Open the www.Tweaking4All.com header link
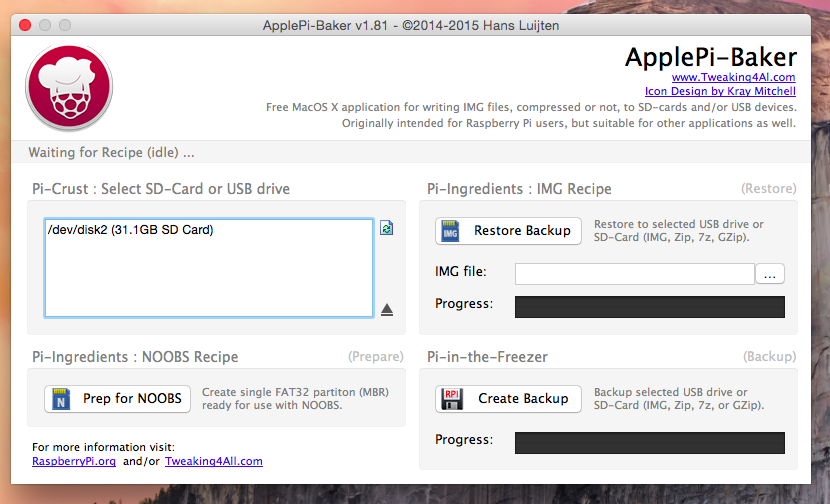The image size is (830, 504). pyautogui.click(x=733, y=77)
